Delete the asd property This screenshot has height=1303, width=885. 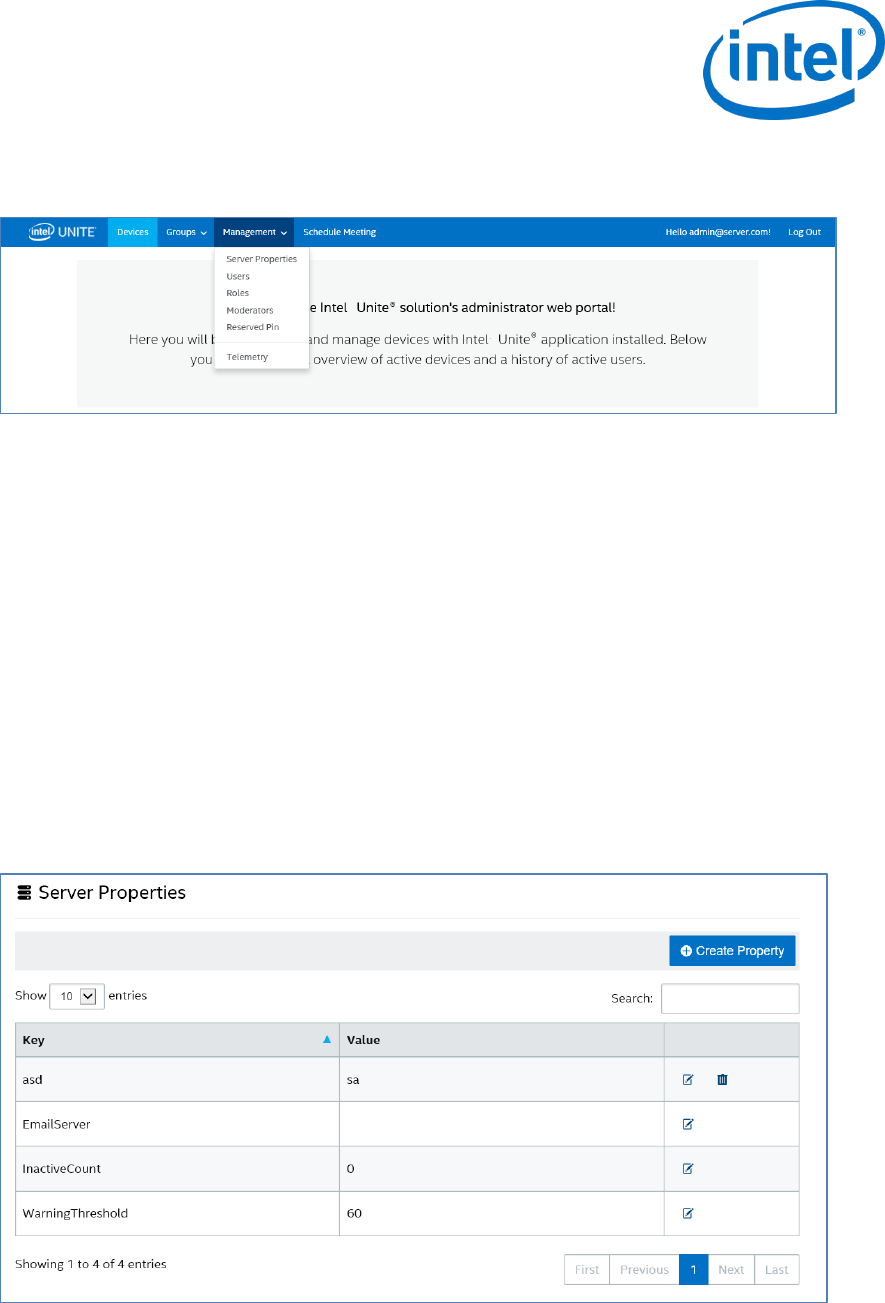(722, 1080)
